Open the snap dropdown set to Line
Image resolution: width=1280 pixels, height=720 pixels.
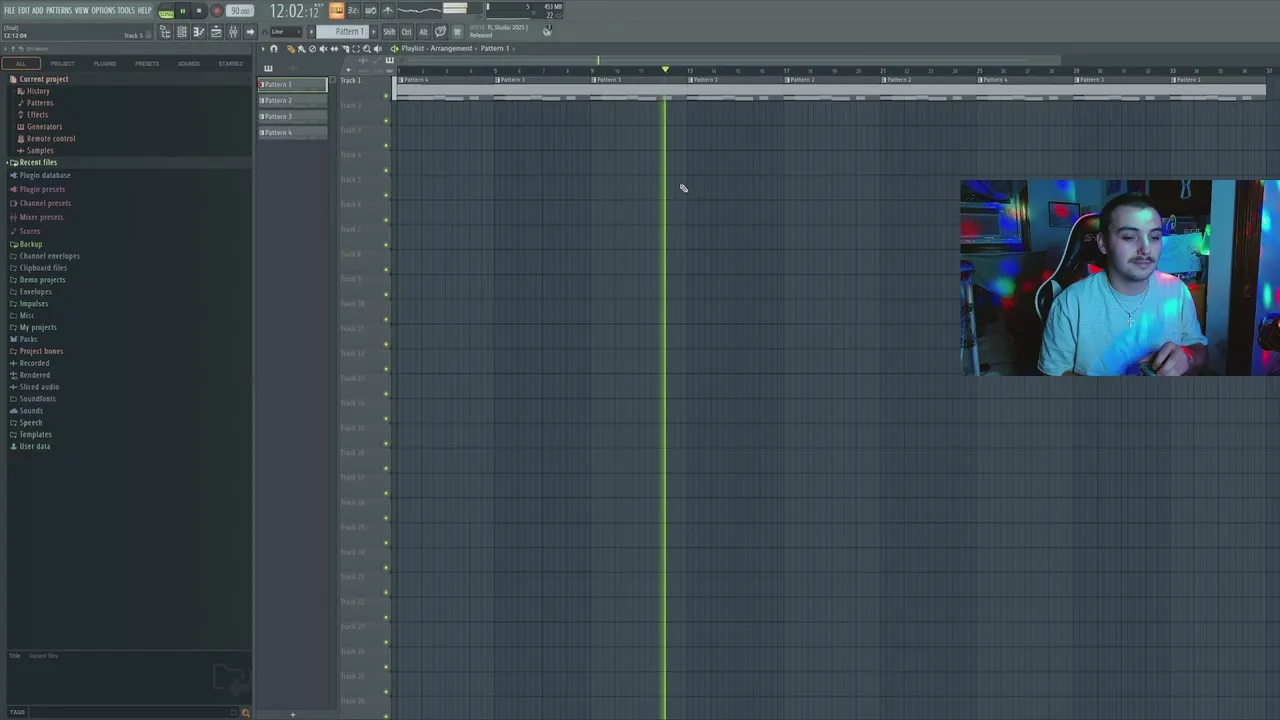click(286, 32)
